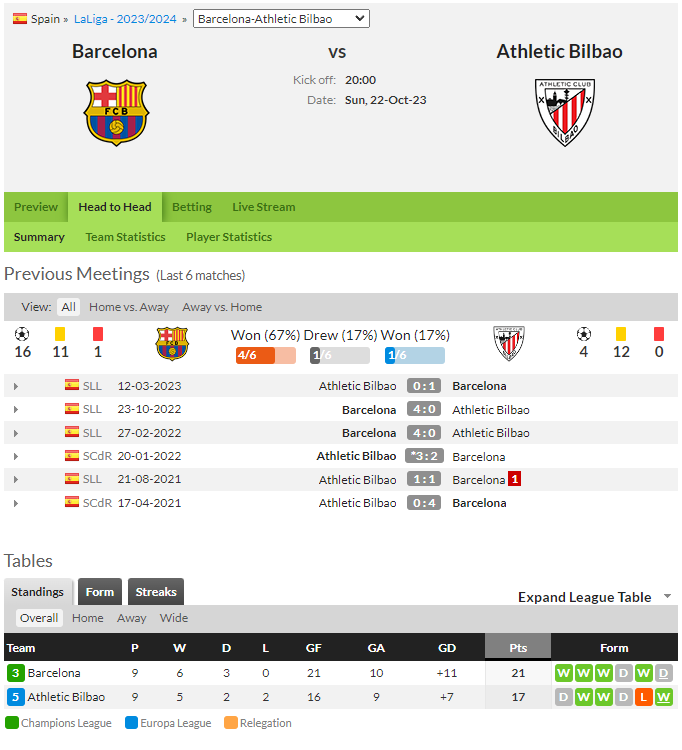
Task: Click the large Athletic Bilbao club crest
Action: 565,112
